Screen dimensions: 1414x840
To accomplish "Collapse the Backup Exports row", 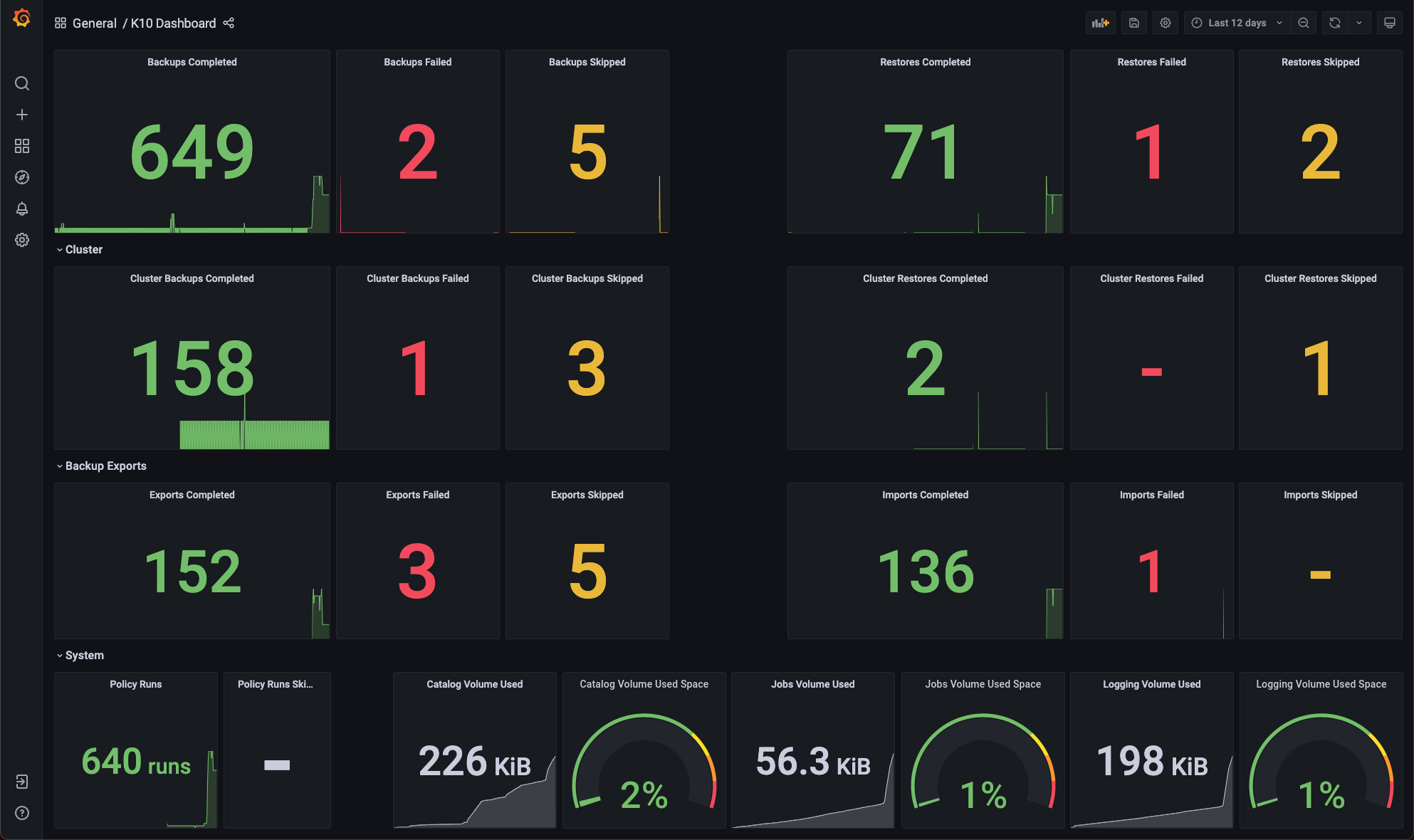I will [105, 466].
